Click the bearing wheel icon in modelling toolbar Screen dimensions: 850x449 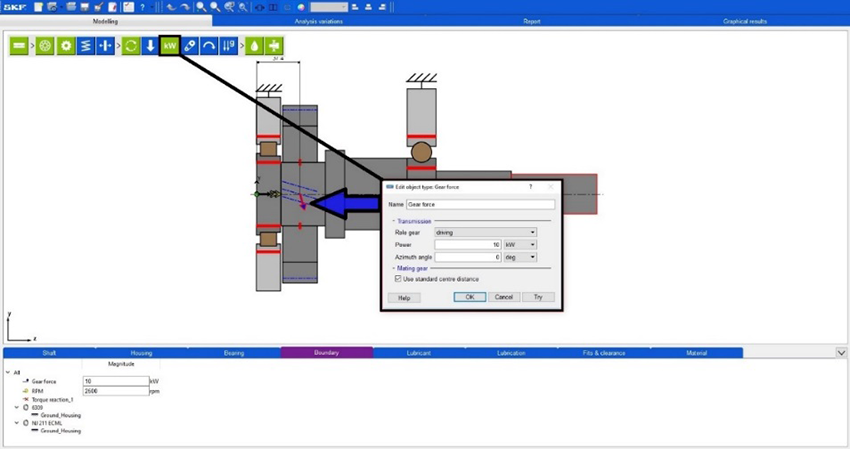click(45, 46)
